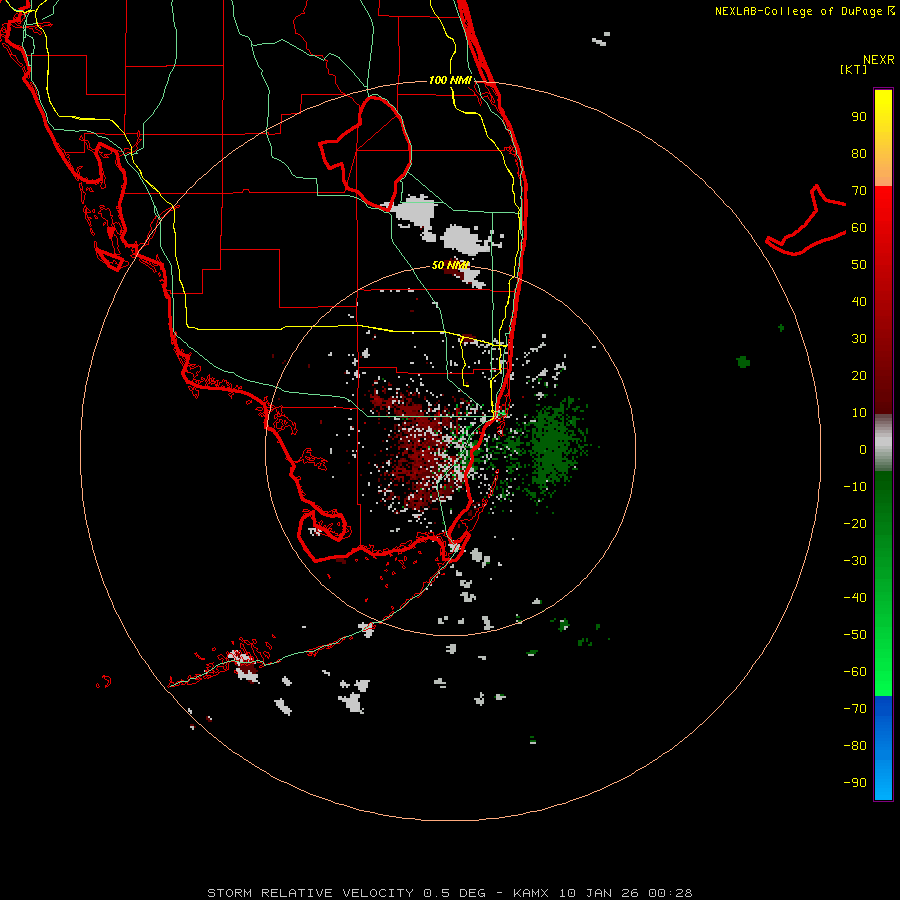The width and height of the screenshot is (900, 900).
Task: Click the -40 value on the velocity scale
Action: pos(855,598)
